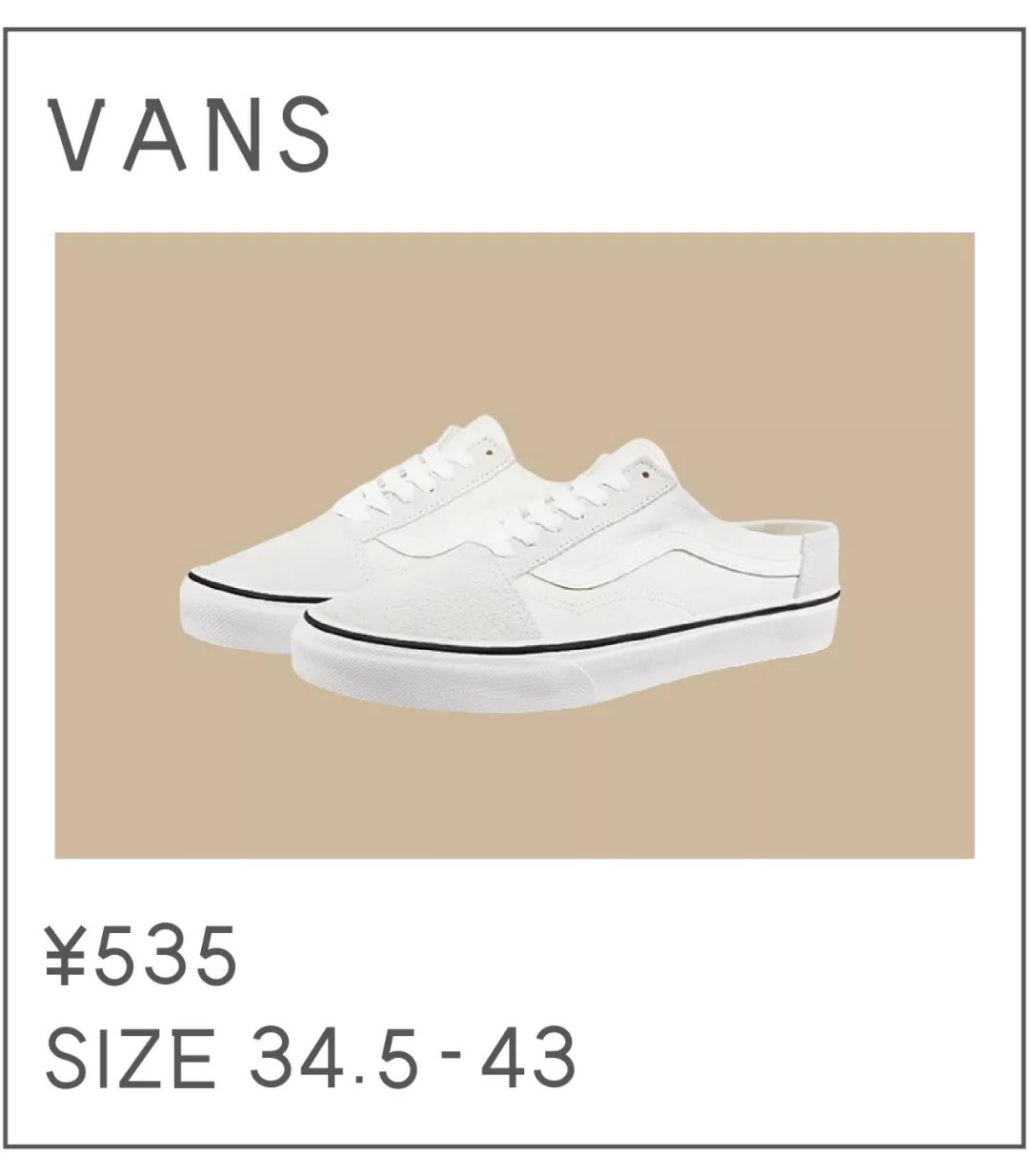Click the ¥535 price text
The height and width of the screenshot is (1176, 1029).
[x=139, y=957]
